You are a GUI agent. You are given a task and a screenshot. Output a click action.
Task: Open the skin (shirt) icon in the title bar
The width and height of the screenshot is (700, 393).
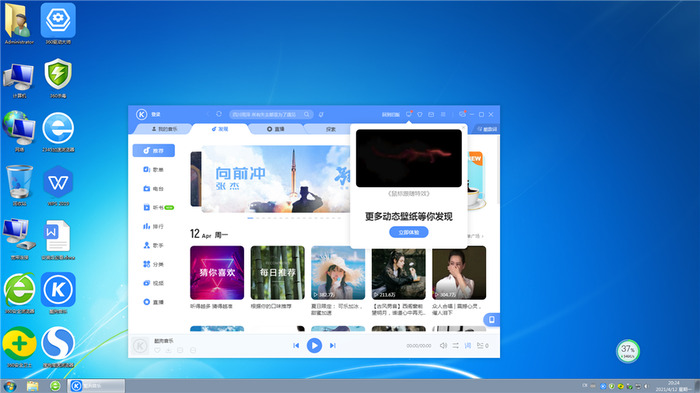click(x=420, y=115)
